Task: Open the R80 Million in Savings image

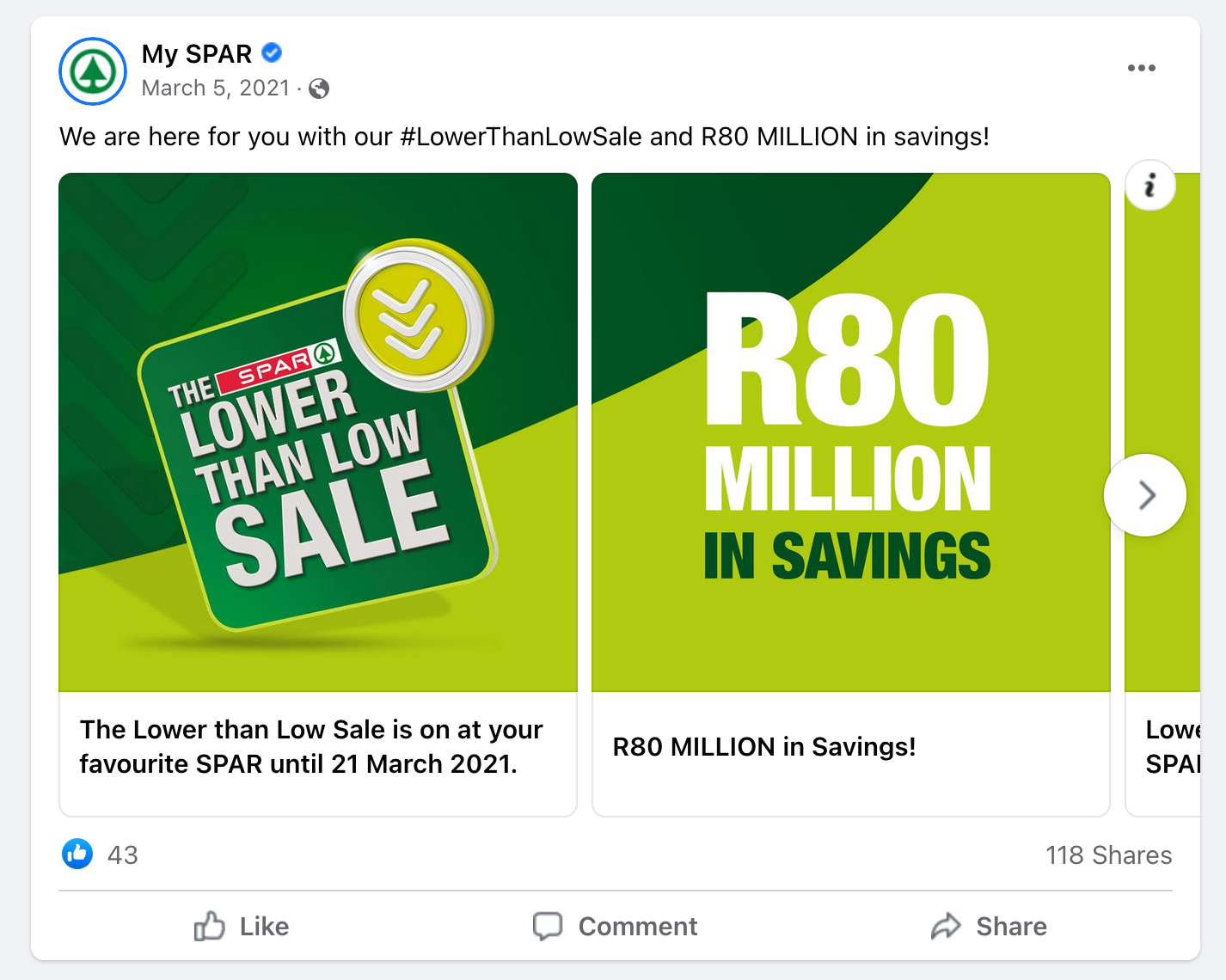Action: click(x=851, y=432)
